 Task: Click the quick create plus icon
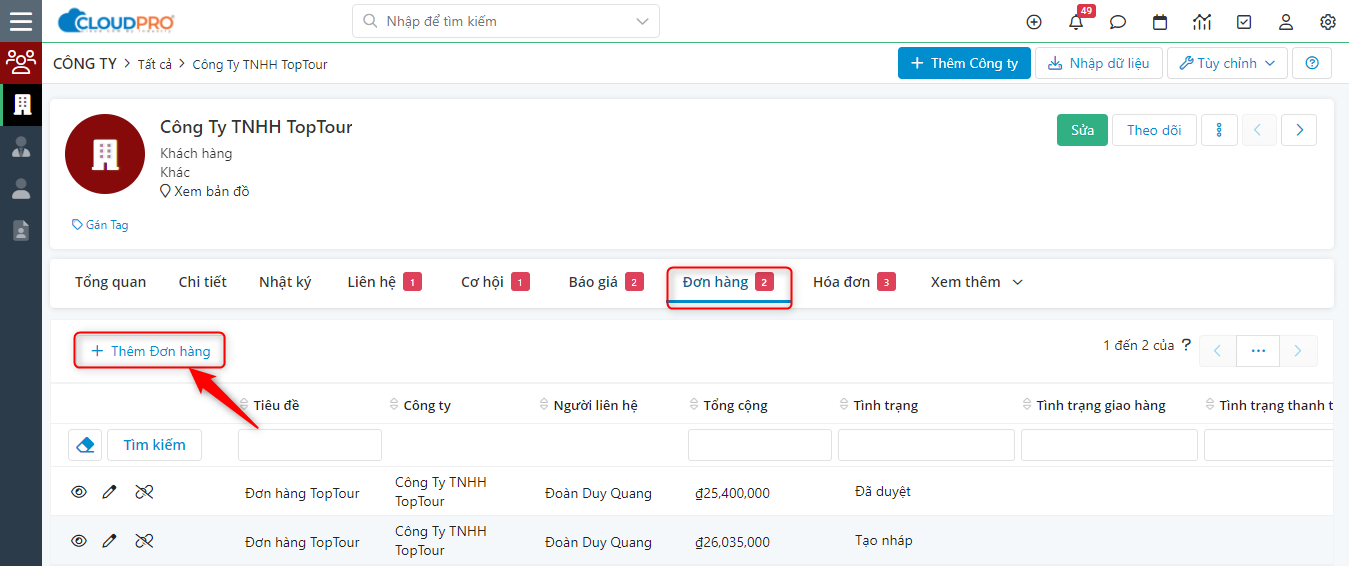point(1034,22)
